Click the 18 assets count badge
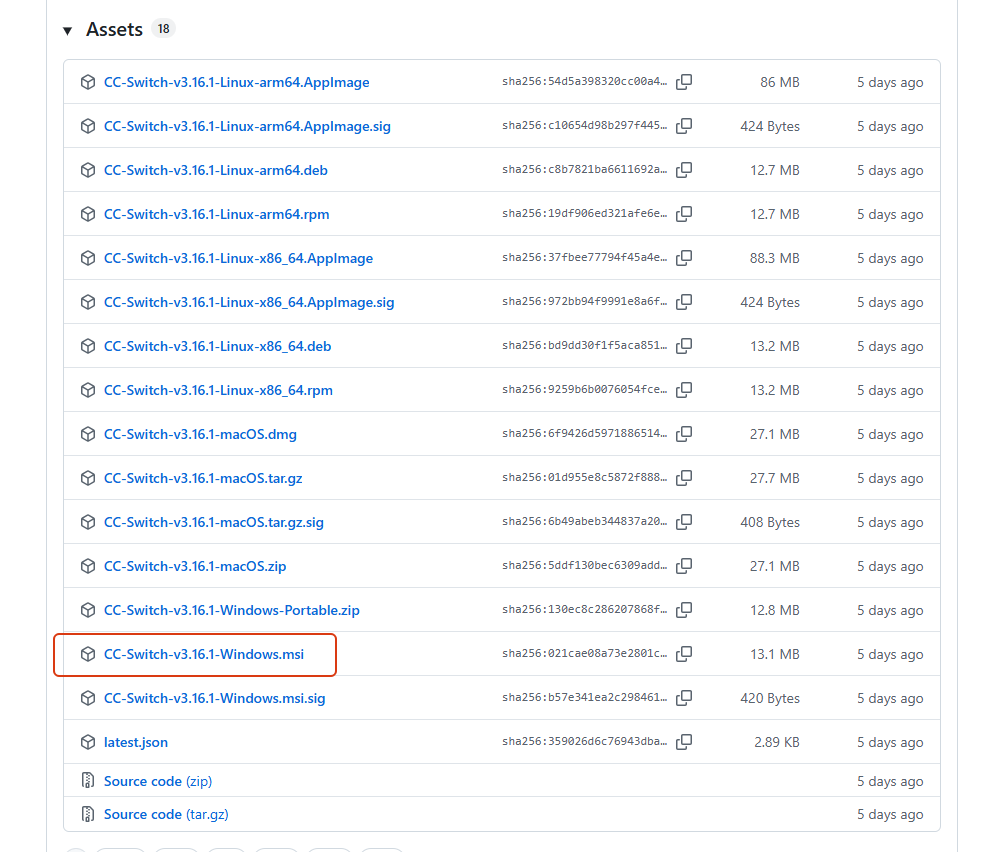982x852 pixels. click(163, 29)
